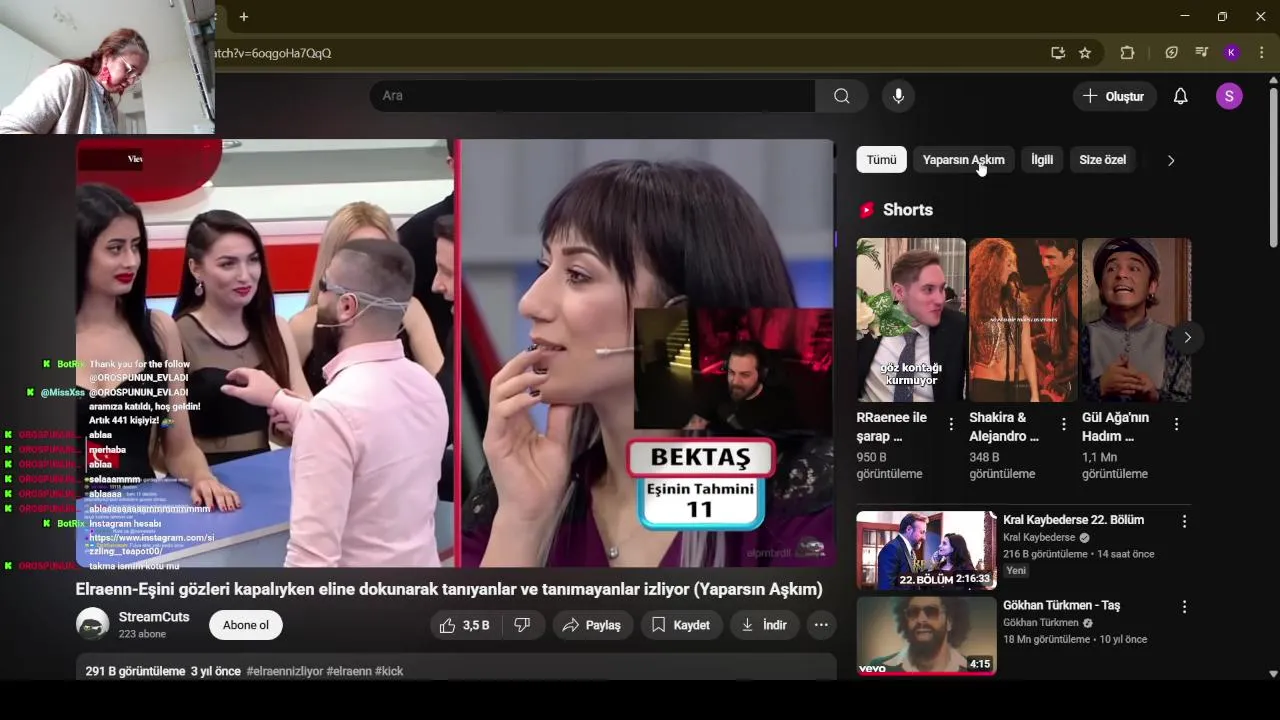Open the Kral Kaybederse 22. Bölüm title

[x=1073, y=520]
